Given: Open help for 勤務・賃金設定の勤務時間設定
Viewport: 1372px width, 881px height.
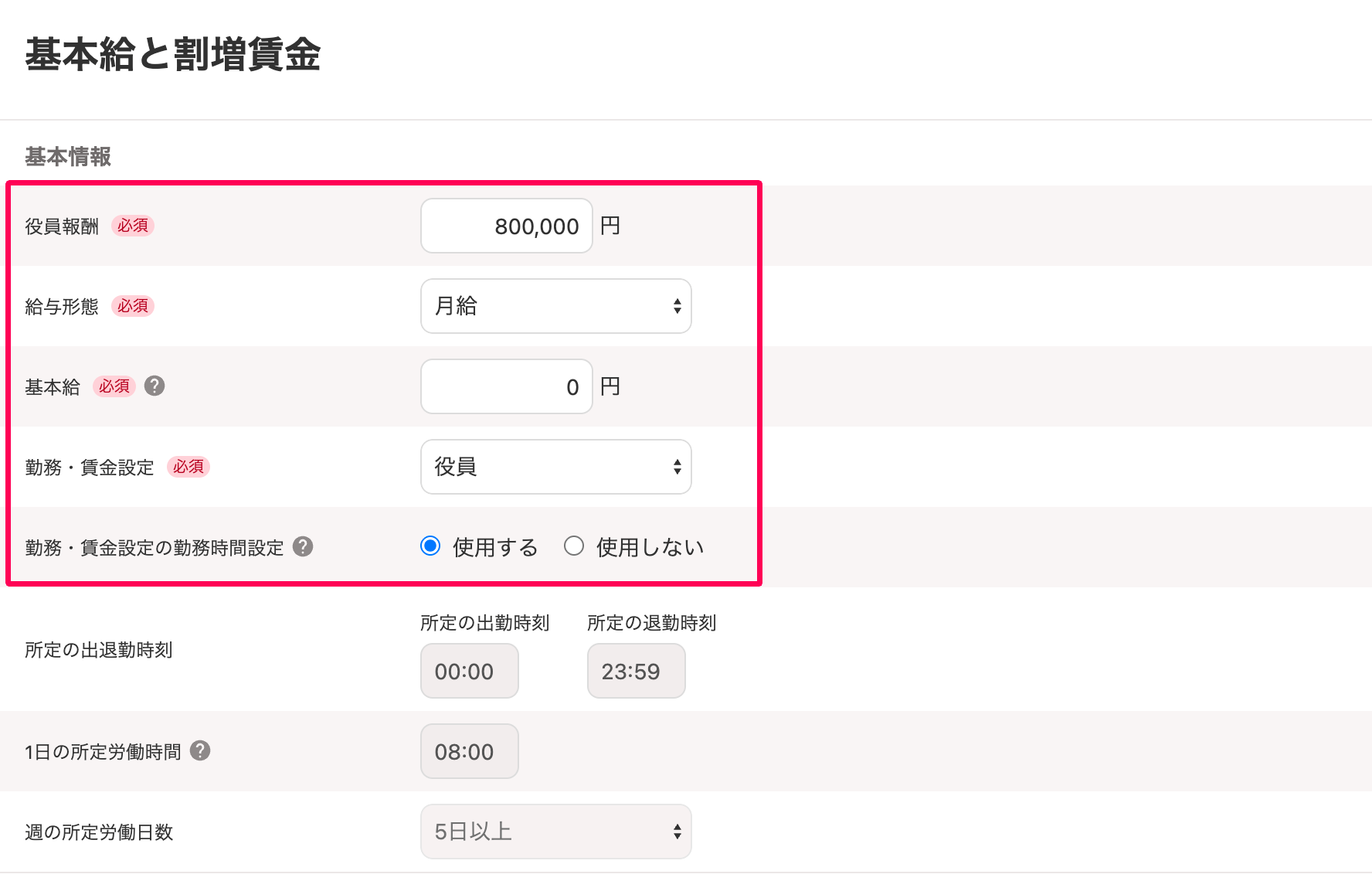Looking at the screenshot, I should [x=303, y=546].
